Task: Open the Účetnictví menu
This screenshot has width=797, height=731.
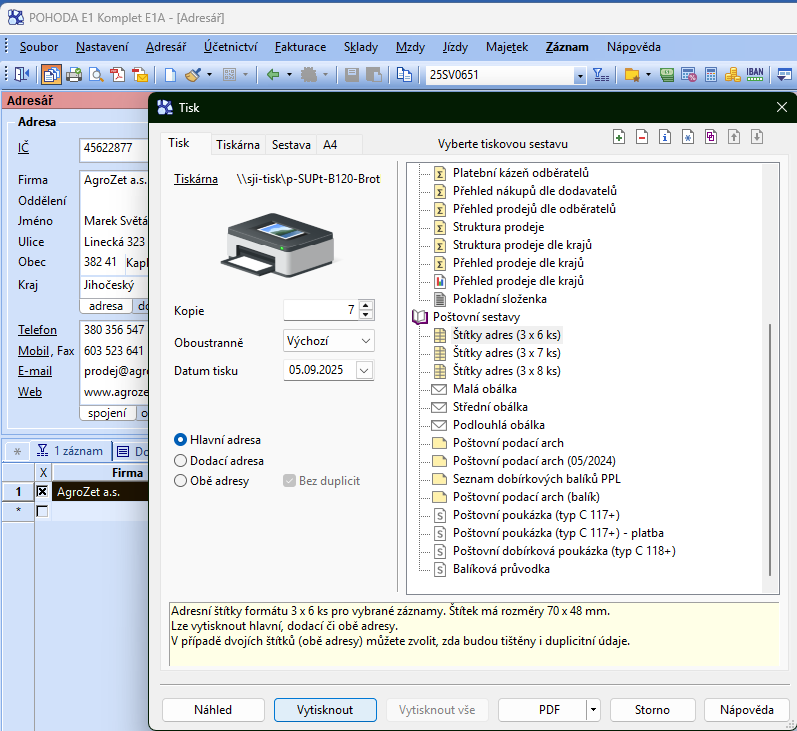Action: (x=230, y=46)
